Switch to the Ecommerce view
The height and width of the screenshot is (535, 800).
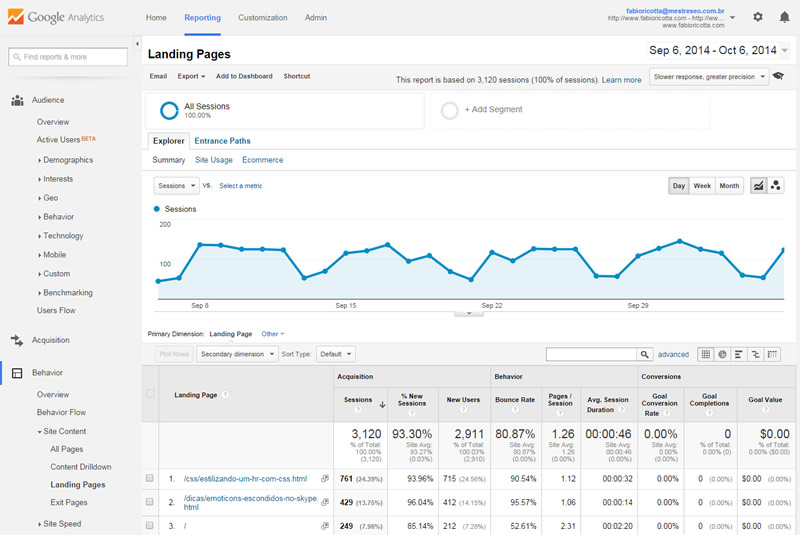click(263, 160)
